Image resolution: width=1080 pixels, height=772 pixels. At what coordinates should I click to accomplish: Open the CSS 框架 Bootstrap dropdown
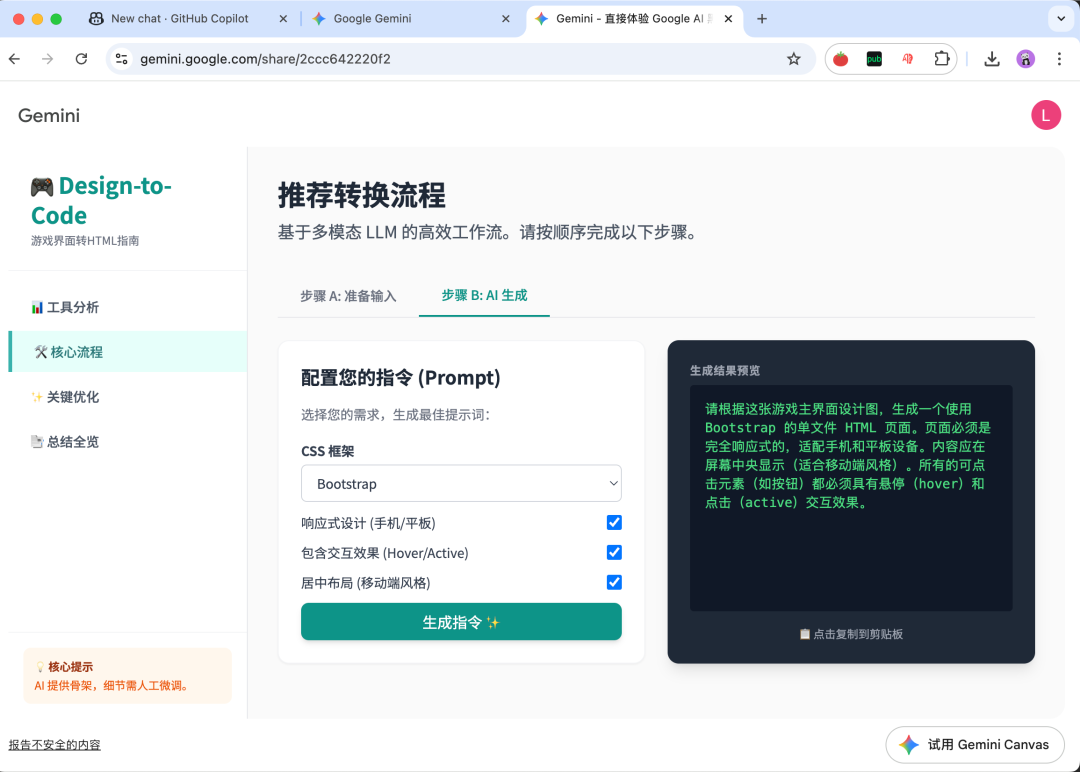click(x=461, y=483)
